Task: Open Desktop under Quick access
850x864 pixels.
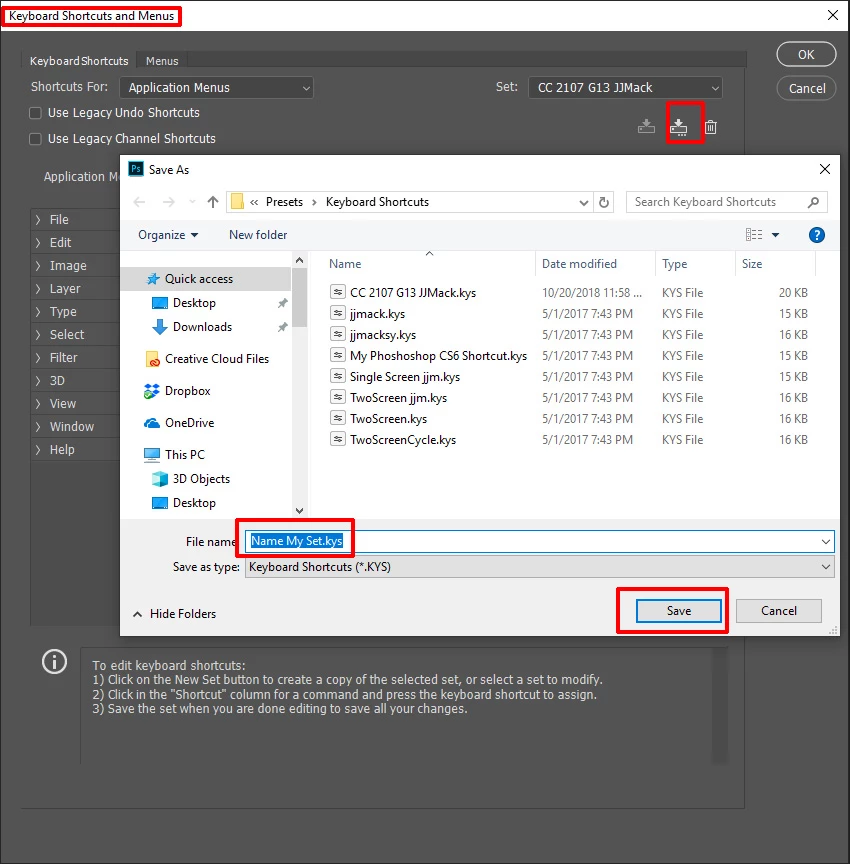Action: [x=194, y=303]
